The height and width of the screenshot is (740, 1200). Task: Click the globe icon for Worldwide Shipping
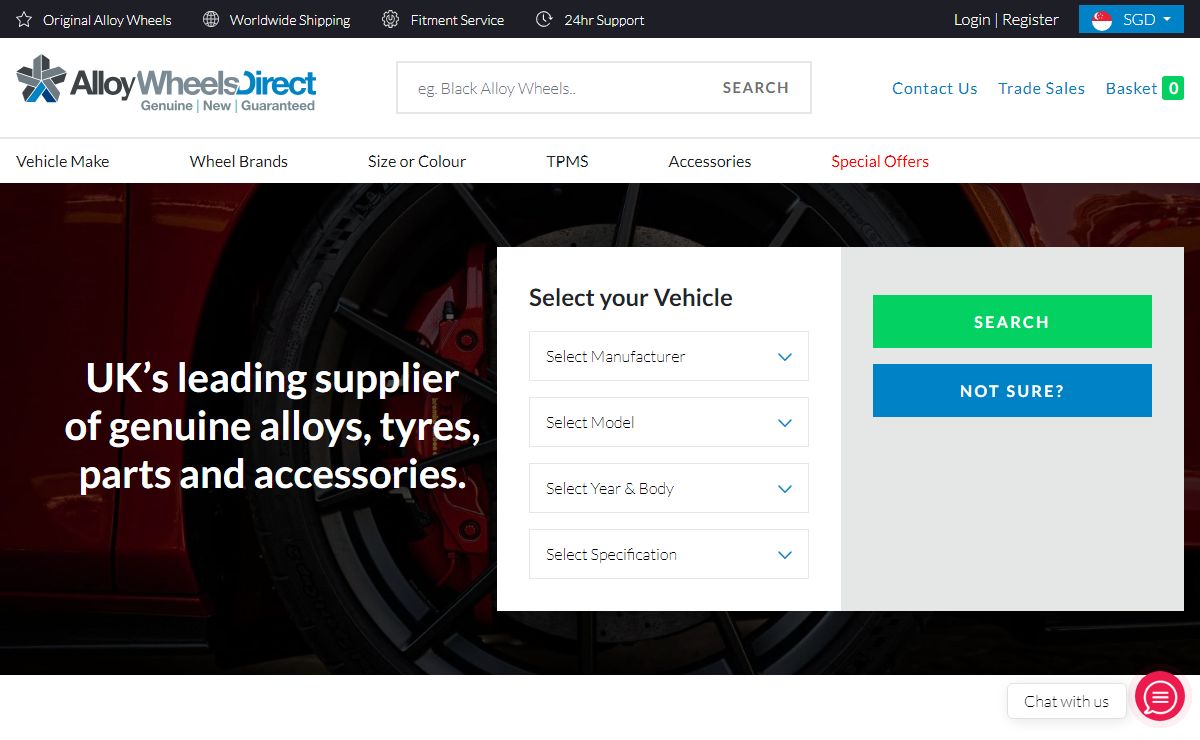click(211, 20)
